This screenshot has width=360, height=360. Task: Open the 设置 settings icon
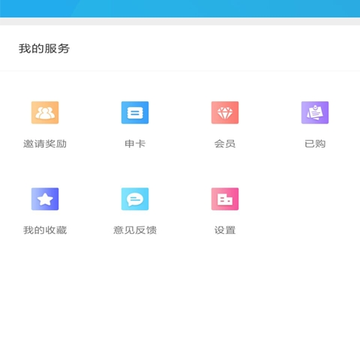point(225,199)
